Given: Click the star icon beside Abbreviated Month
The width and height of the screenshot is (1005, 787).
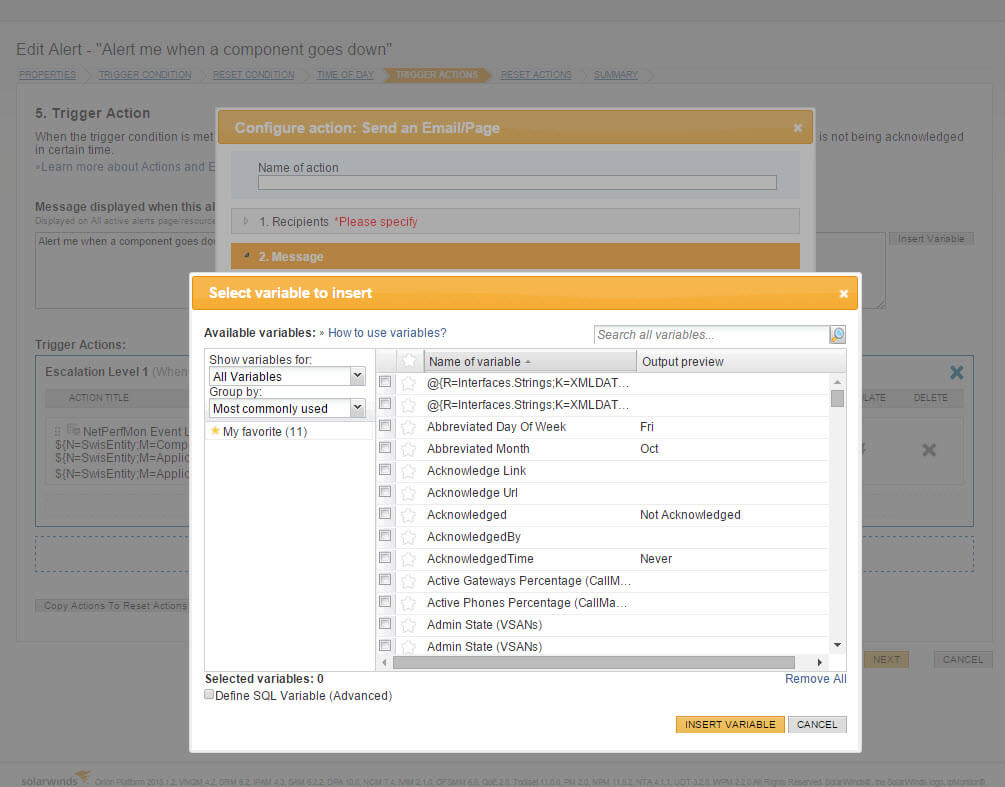Looking at the screenshot, I should pyautogui.click(x=407, y=448).
